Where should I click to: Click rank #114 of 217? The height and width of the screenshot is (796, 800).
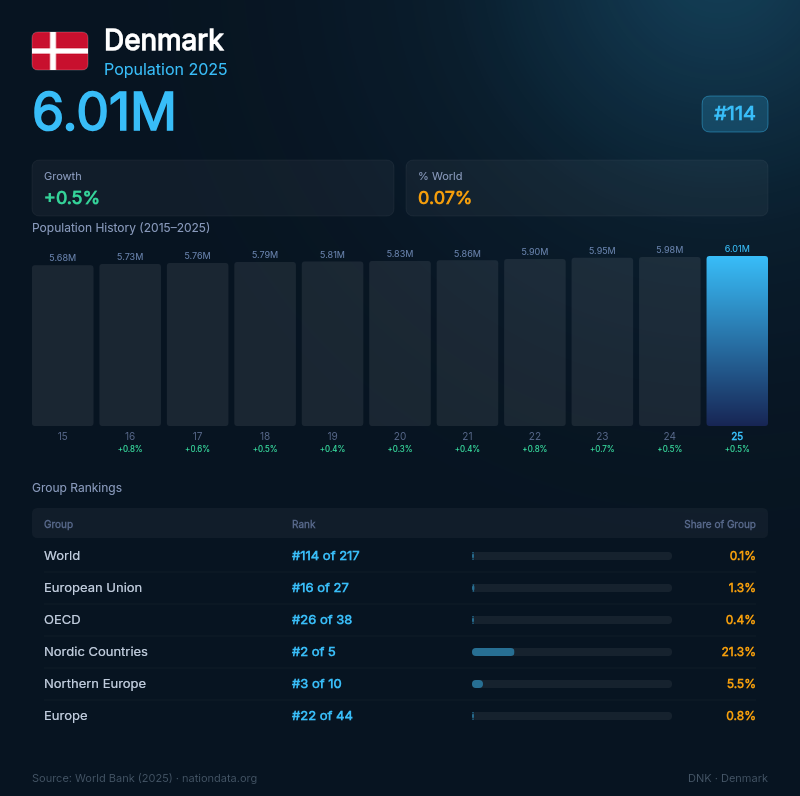pos(326,556)
